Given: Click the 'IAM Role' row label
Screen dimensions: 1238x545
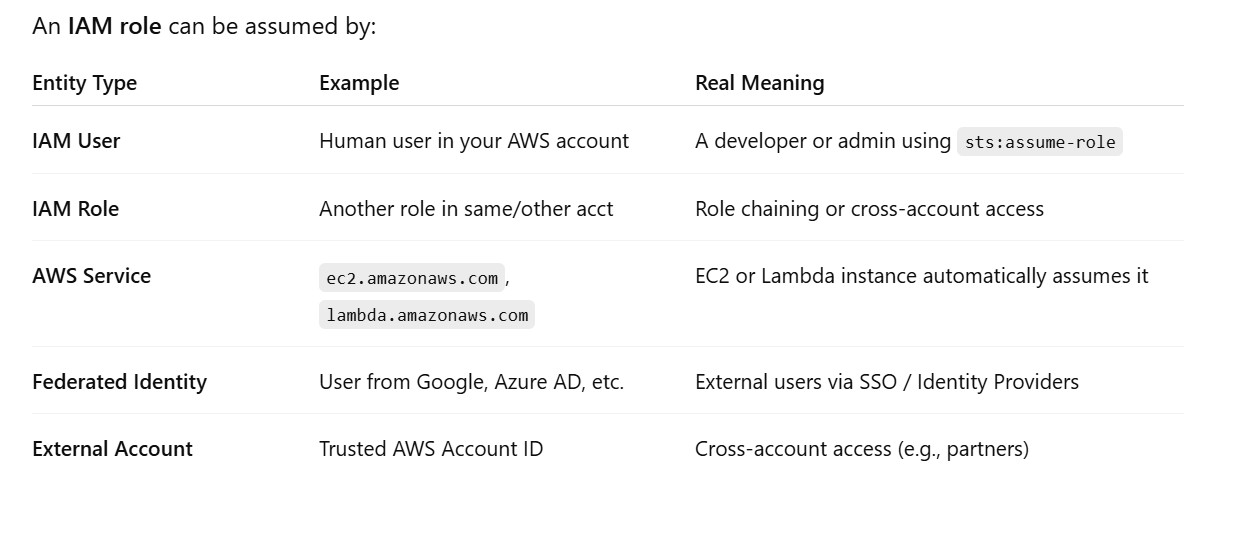Looking at the screenshot, I should click(x=75, y=209).
